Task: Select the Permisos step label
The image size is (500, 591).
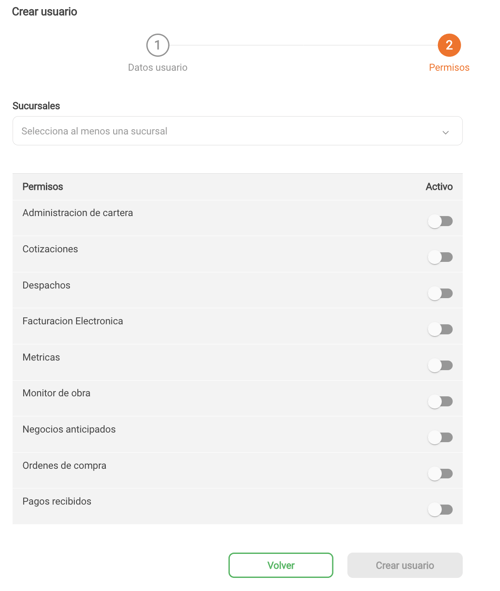Action: [449, 67]
